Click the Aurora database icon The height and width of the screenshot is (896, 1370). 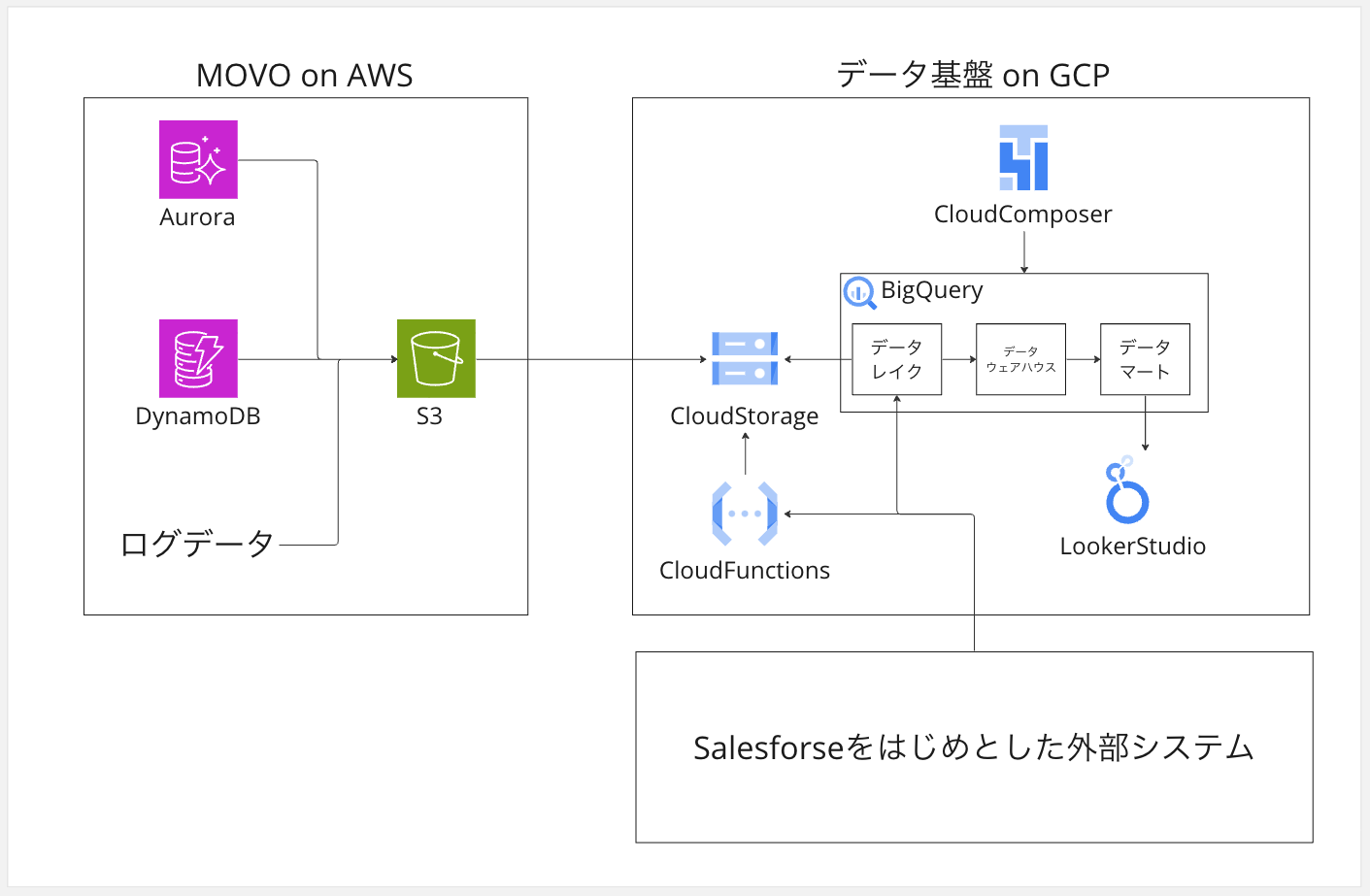pos(198,159)
